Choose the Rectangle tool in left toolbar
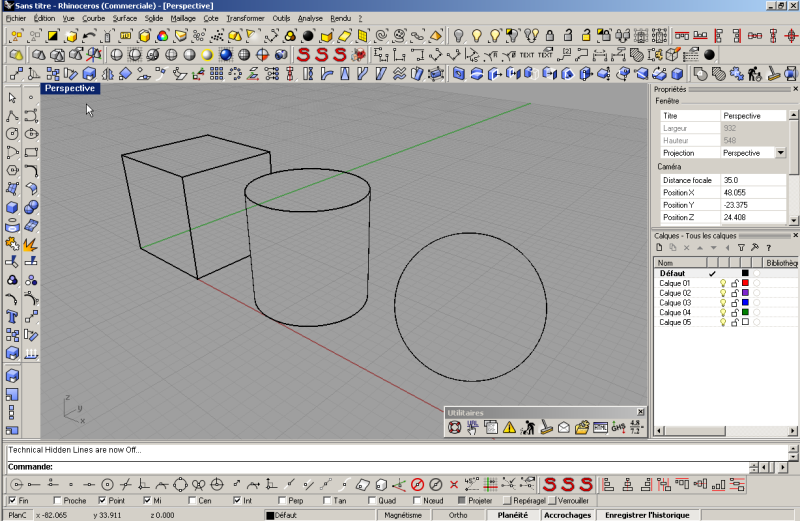 click(31, 153)
